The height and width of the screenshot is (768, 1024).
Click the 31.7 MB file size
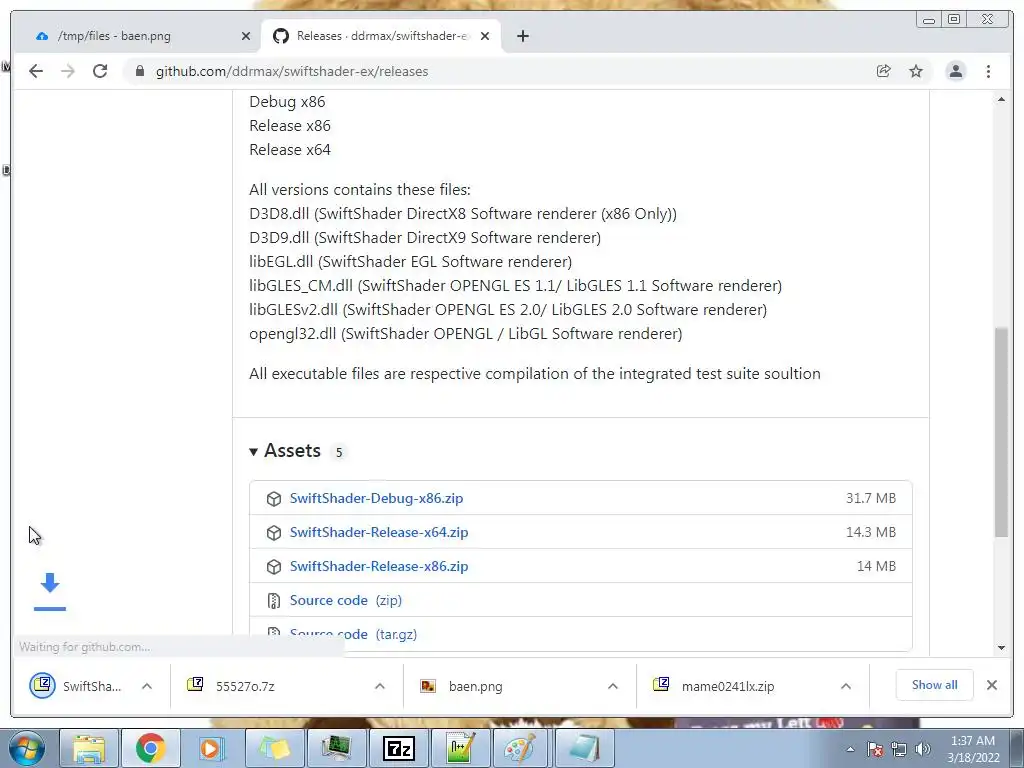click(871, 498)
